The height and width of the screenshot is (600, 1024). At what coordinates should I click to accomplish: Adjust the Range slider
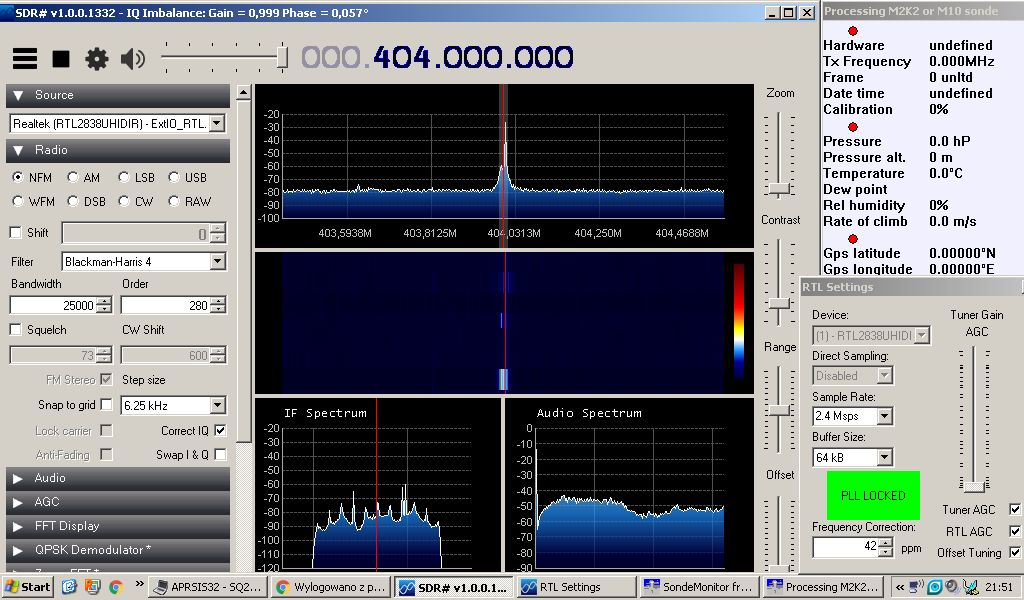(x=778, y=410)
